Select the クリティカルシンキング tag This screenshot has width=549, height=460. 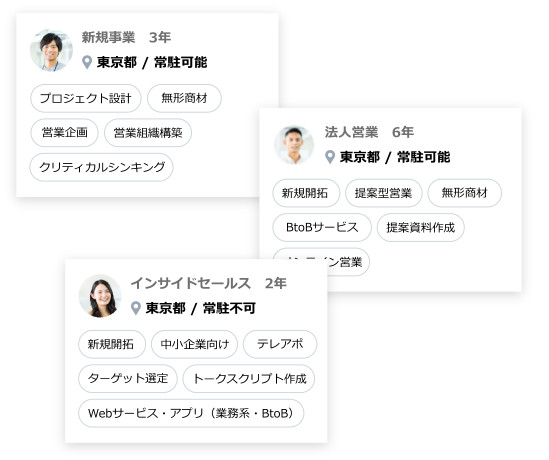pyautogui.click(x=102, y=167)
